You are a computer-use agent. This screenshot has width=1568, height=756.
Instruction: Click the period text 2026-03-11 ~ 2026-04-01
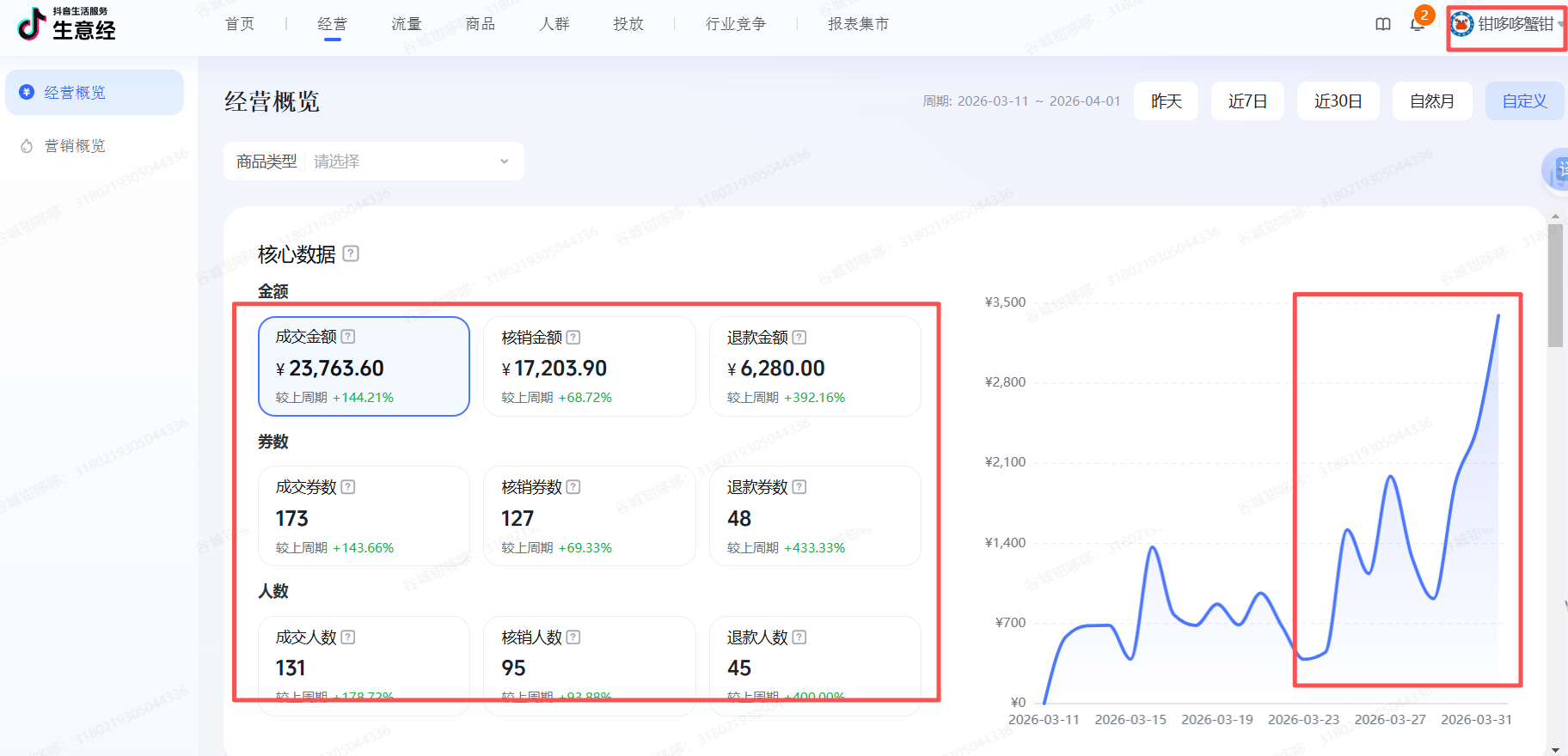click(x=1038, y=101)
